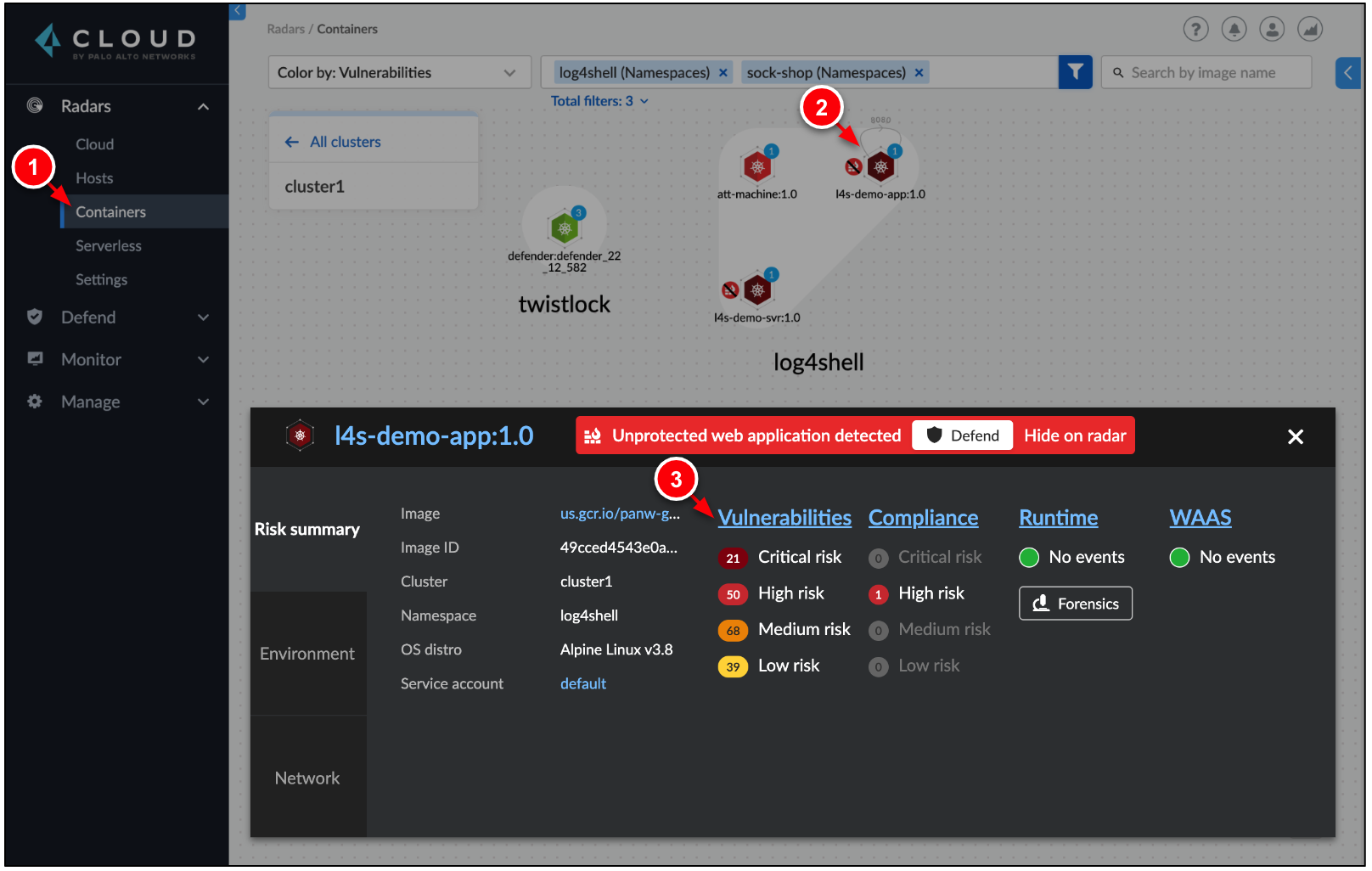Remove the sock-shop (Namespaces) filter
This screenshot has width=1372, height=871.
(919, 73)
